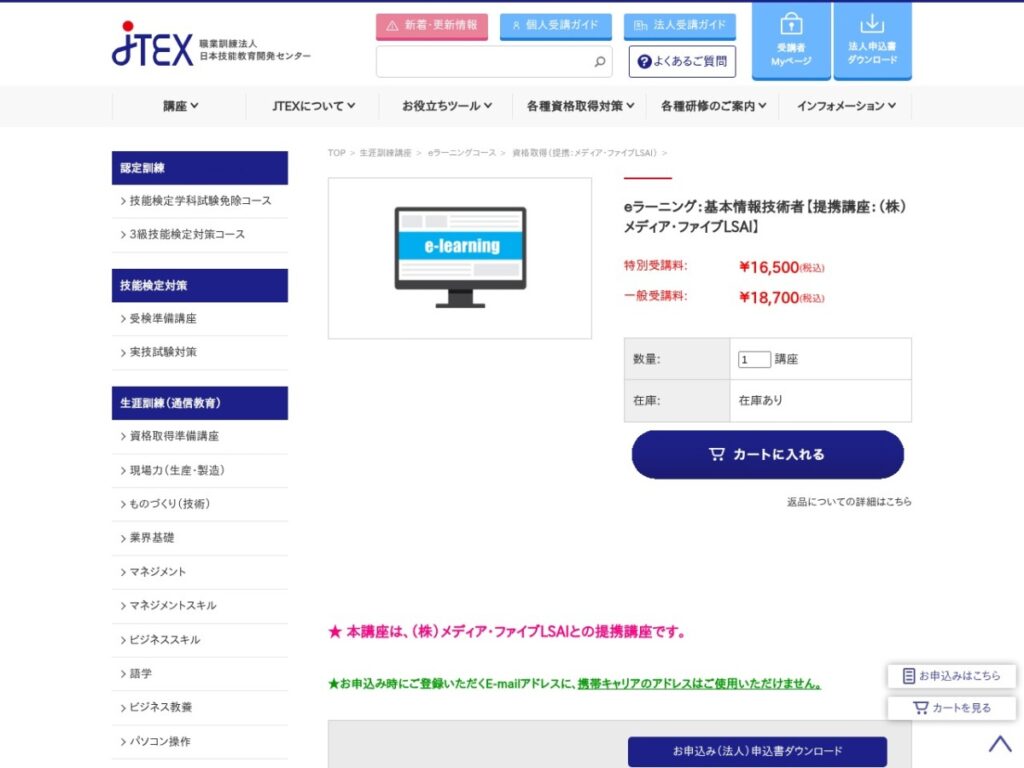This screenshot has width=1024, height=768.
Task: Open ビジネススキル sidebar link
Action: coord(200,640)
